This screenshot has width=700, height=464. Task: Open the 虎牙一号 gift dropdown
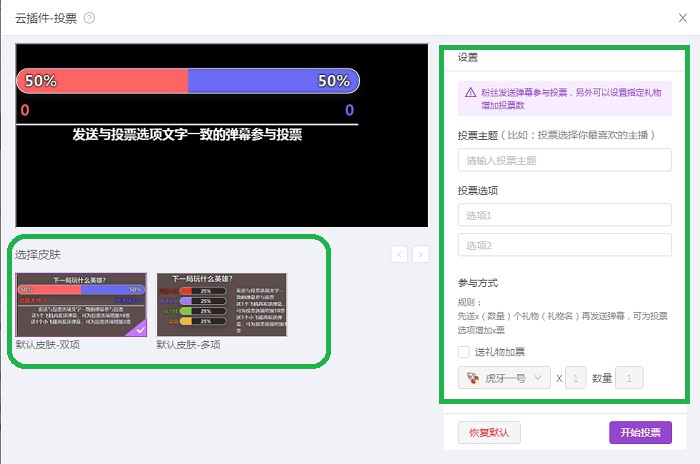[504, 378]
